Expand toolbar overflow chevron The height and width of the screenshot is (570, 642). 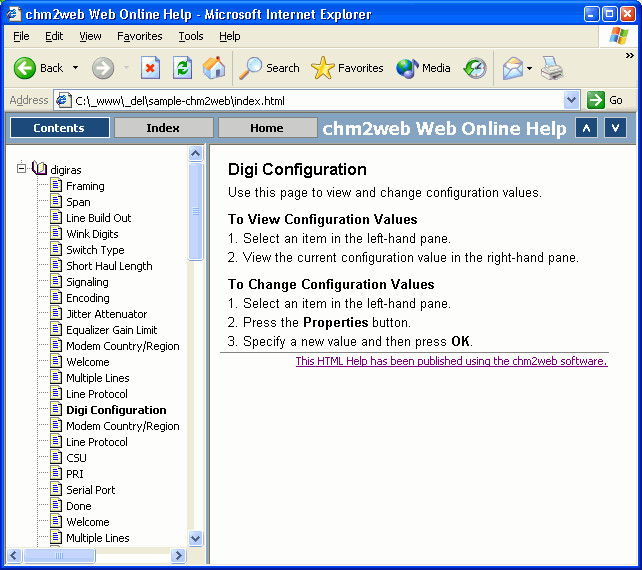(x=630, y=56)
